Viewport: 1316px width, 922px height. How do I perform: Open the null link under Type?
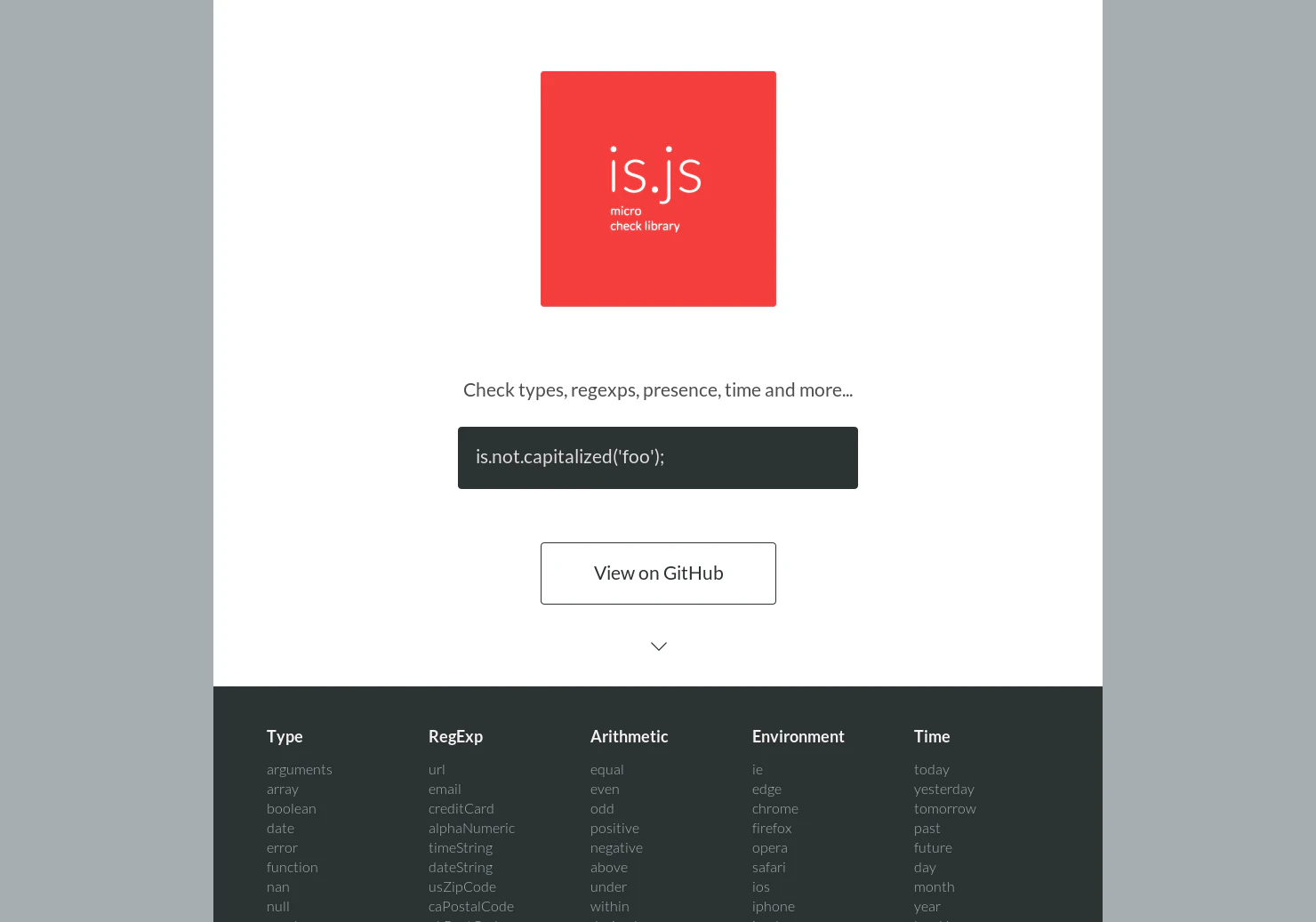(x=278, y=907)
